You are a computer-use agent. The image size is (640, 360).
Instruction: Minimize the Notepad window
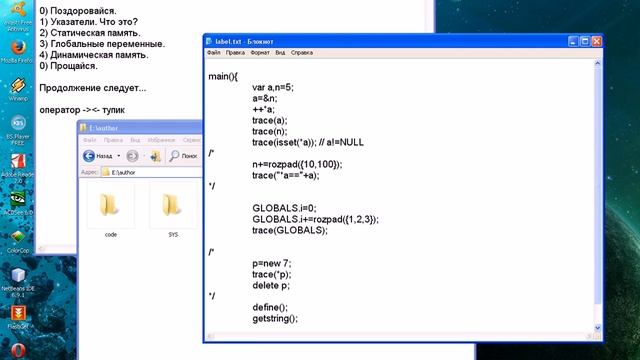tap(573, 41)
